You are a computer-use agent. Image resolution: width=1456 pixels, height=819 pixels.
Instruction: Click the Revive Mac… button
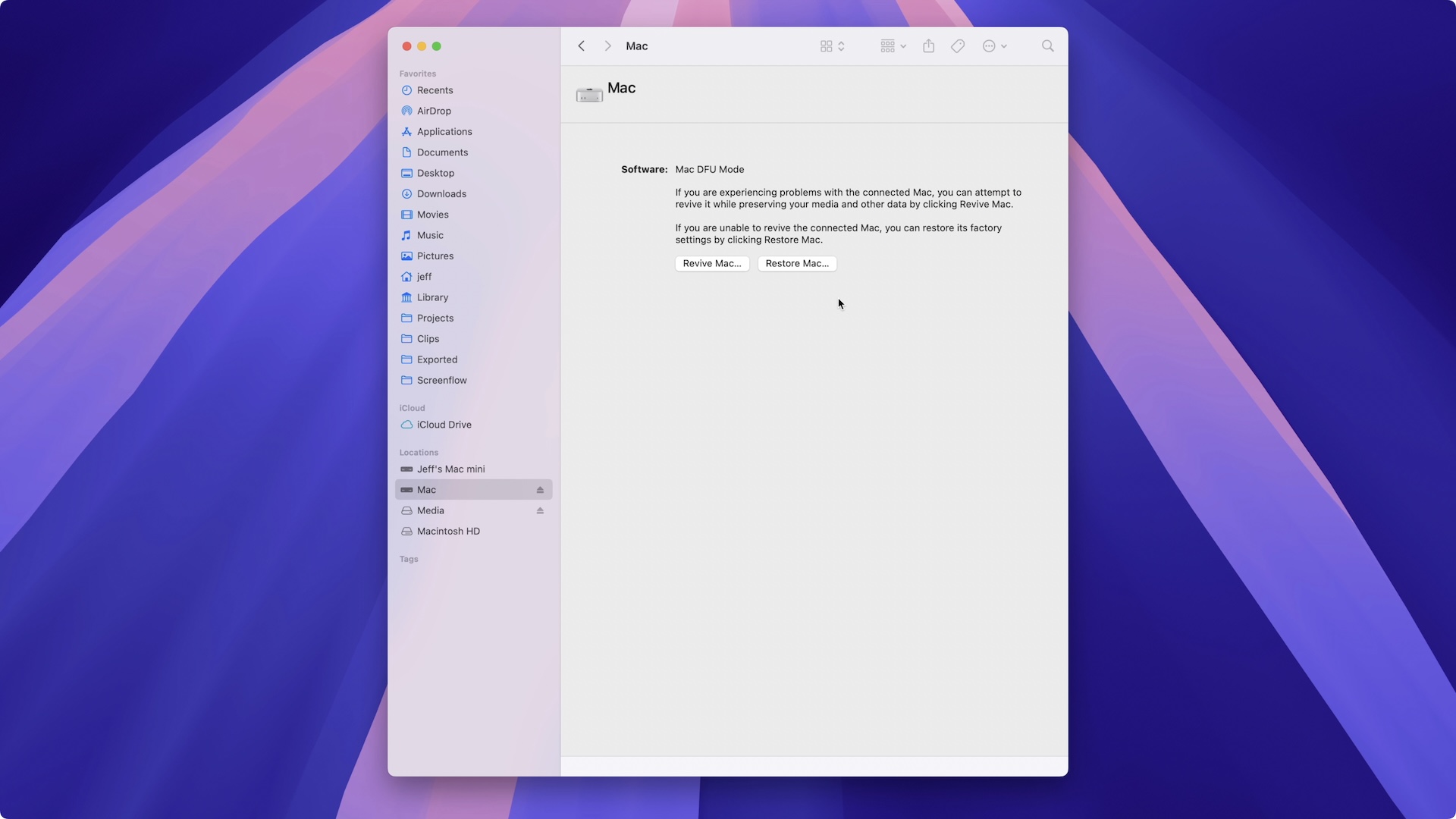[711, 264]
